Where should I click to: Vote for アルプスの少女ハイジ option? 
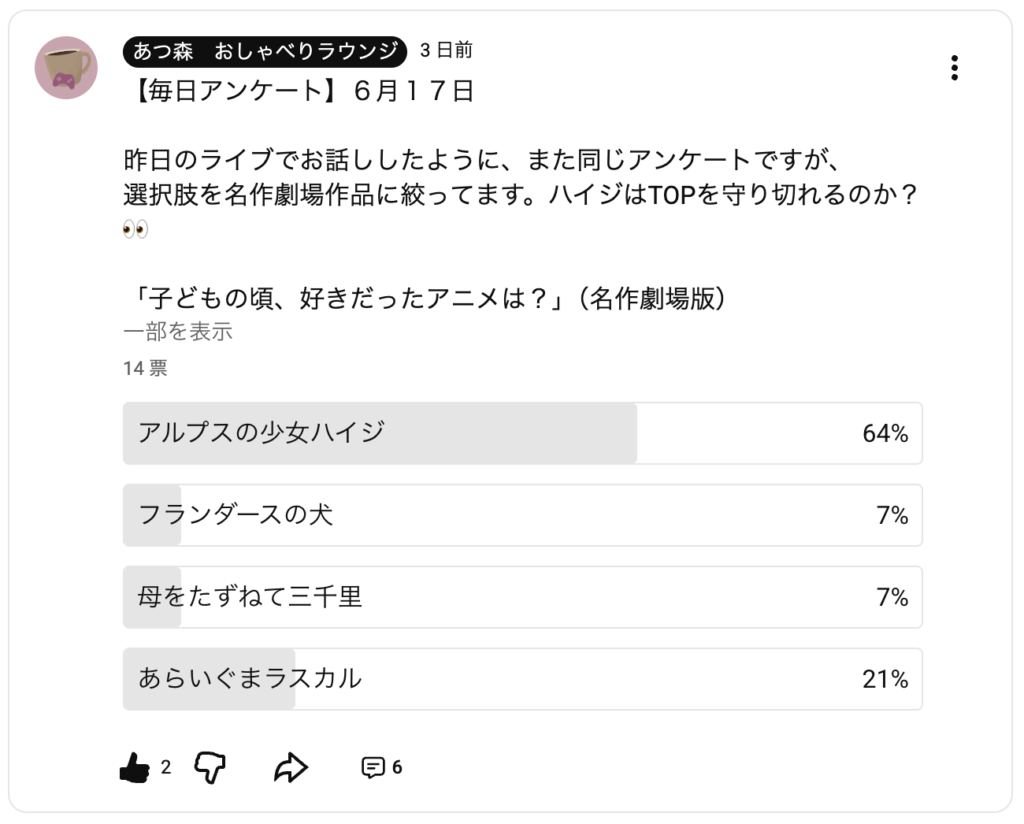pos(522,434)
